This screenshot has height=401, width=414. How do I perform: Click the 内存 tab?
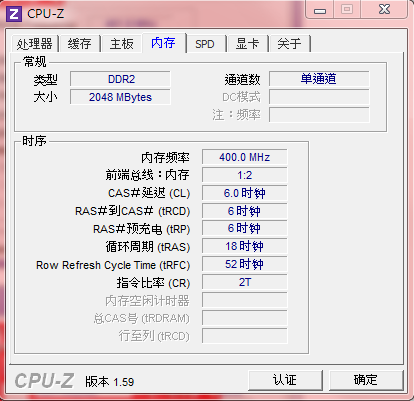(163, 43)
